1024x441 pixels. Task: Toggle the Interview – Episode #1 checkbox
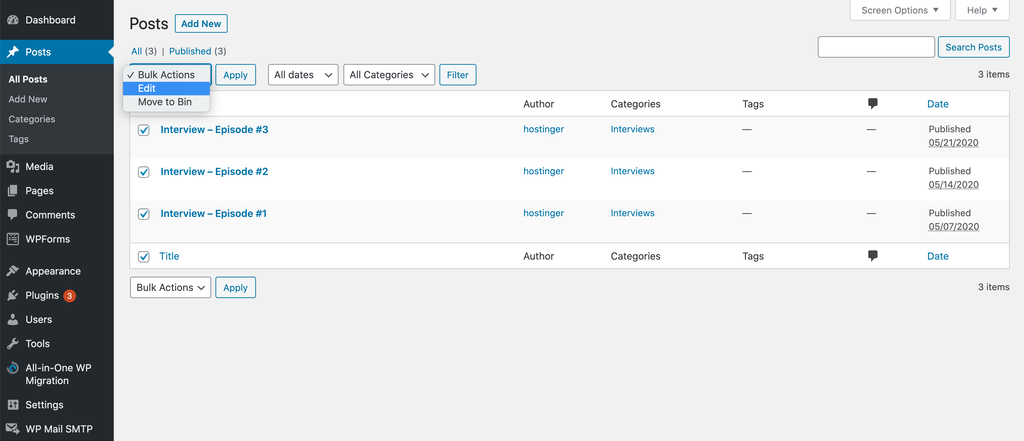144,214
